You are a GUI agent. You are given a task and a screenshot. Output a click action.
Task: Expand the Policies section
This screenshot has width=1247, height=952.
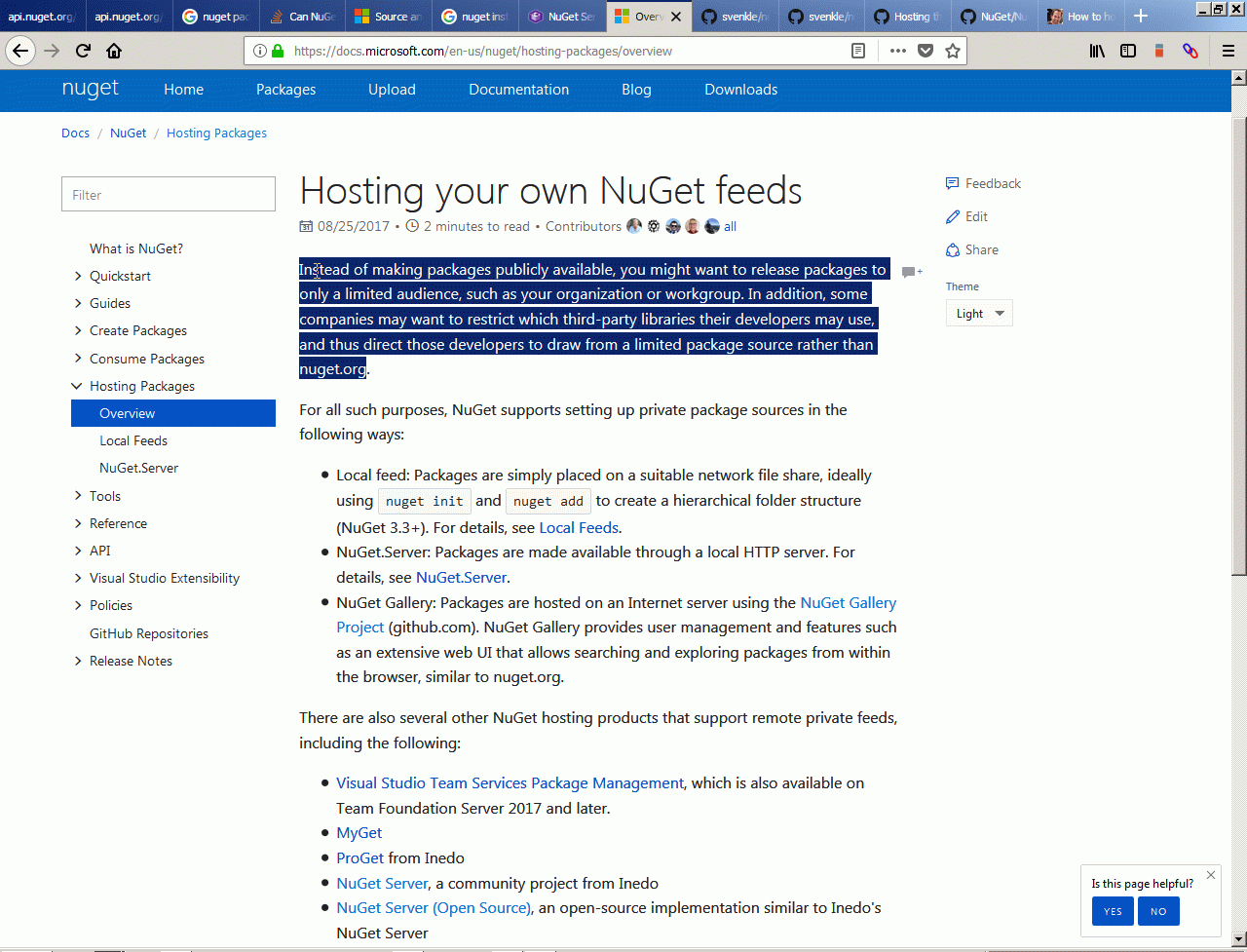pyautogui.click(x=78, y=605)
